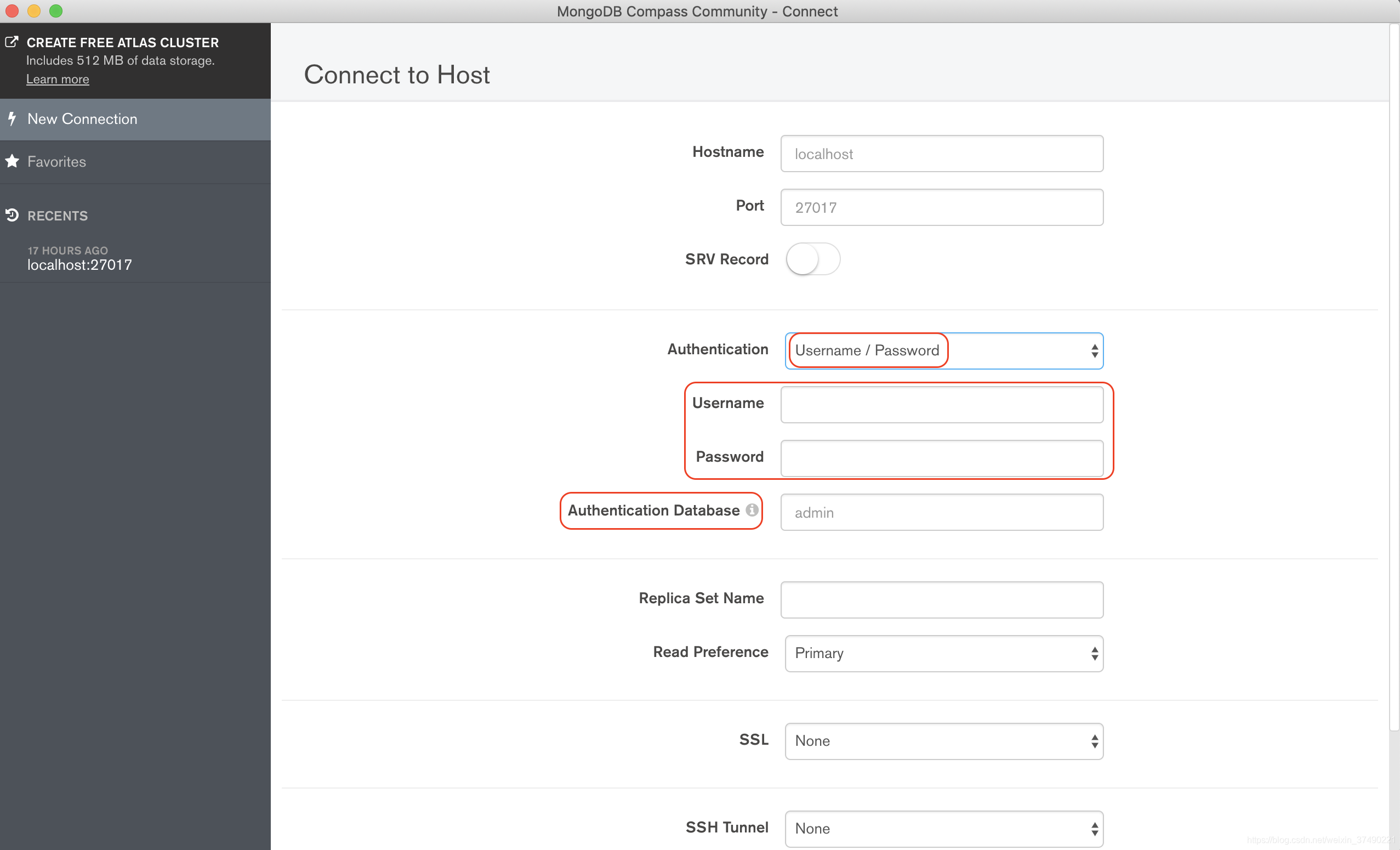Click the Username input field
Screen dimensions: 1400x850
tap(942, 404)
